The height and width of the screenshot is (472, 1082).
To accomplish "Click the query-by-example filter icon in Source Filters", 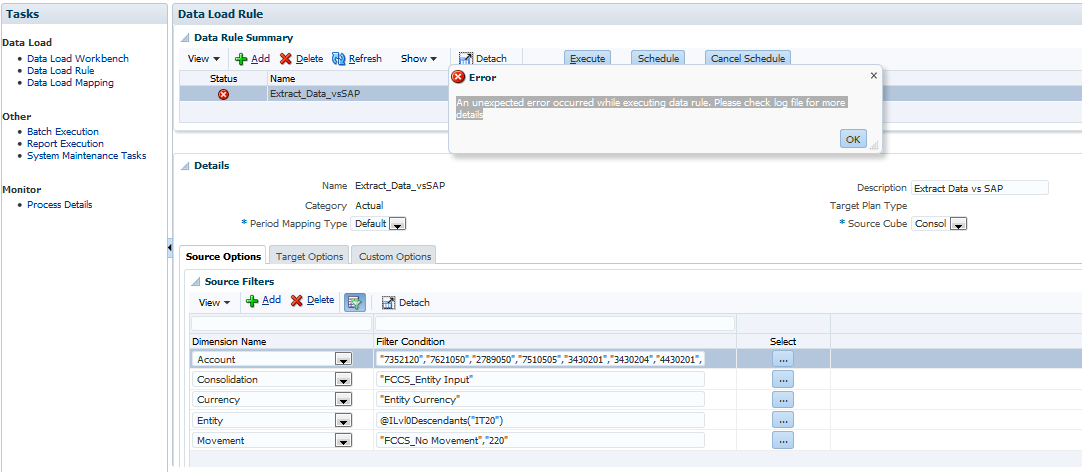I will coord(355,302).
